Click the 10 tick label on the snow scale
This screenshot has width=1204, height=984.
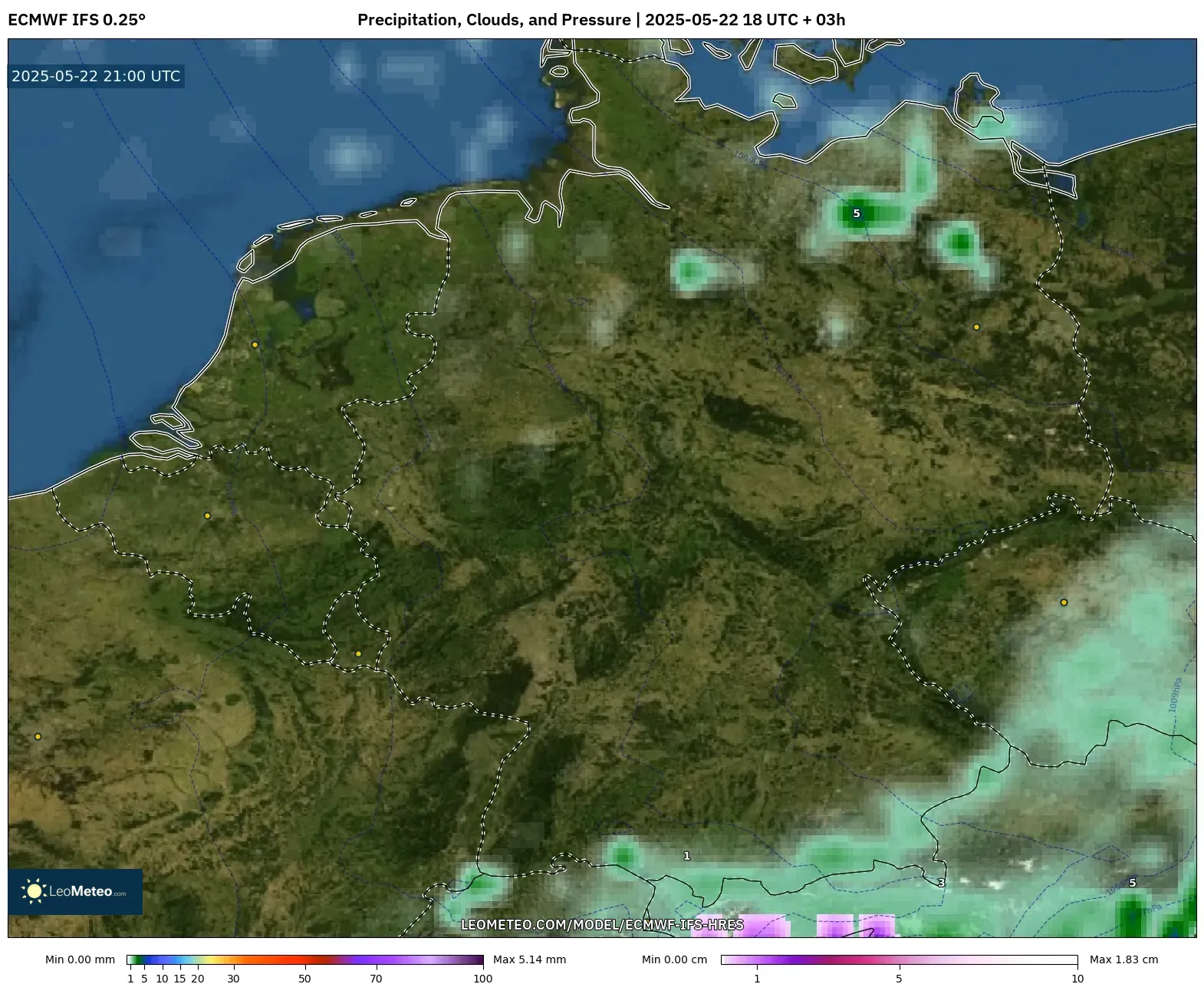[x=1077, y=978]
